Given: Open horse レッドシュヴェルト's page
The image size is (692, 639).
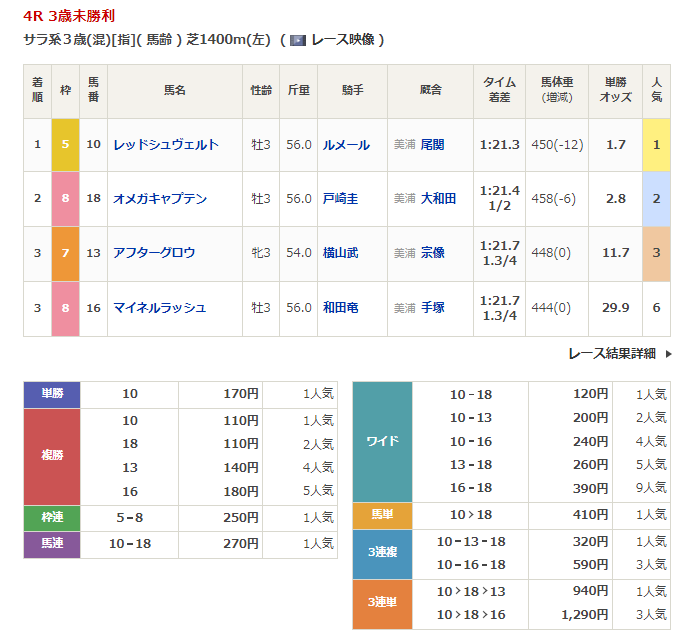Looking at the screenshot, I should [x=166, y=145].
